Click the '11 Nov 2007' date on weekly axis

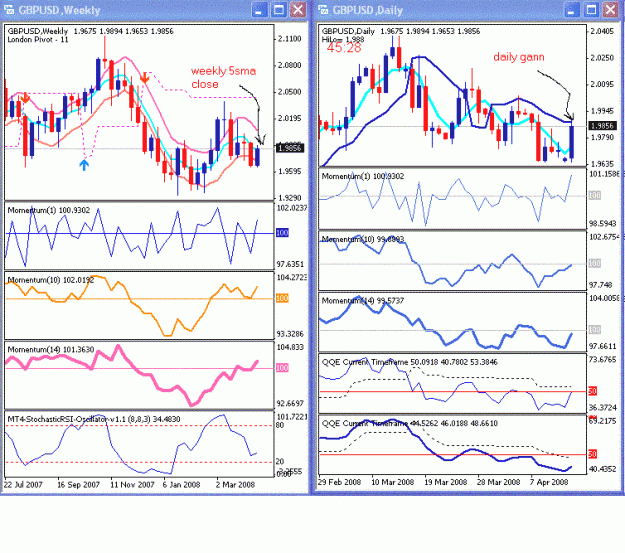[x=132, y=485]
